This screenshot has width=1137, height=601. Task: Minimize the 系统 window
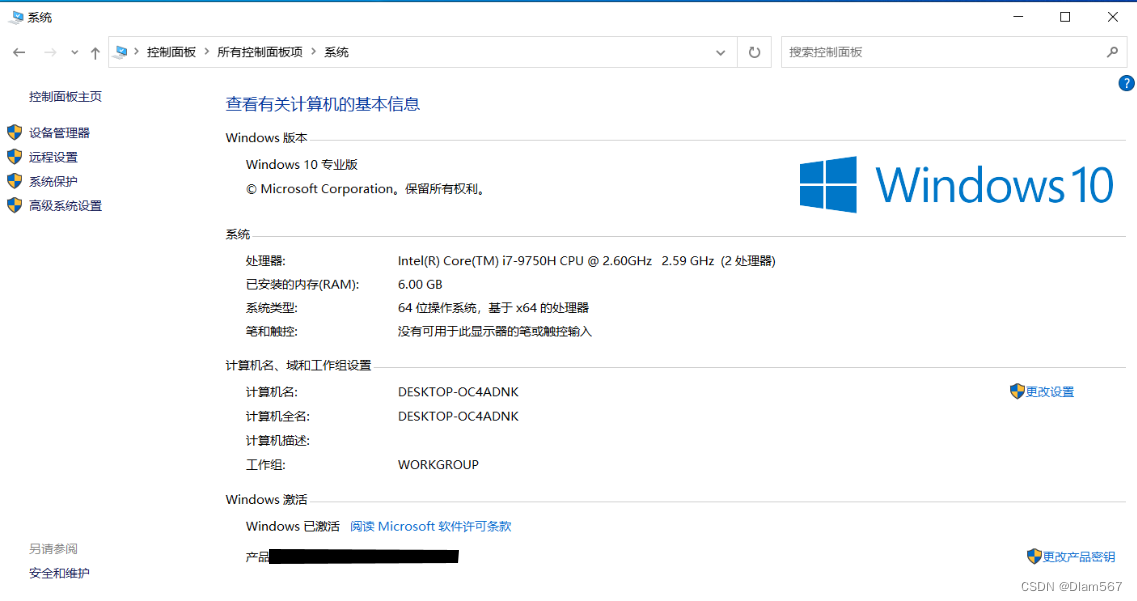click(x=1018, y=17)
